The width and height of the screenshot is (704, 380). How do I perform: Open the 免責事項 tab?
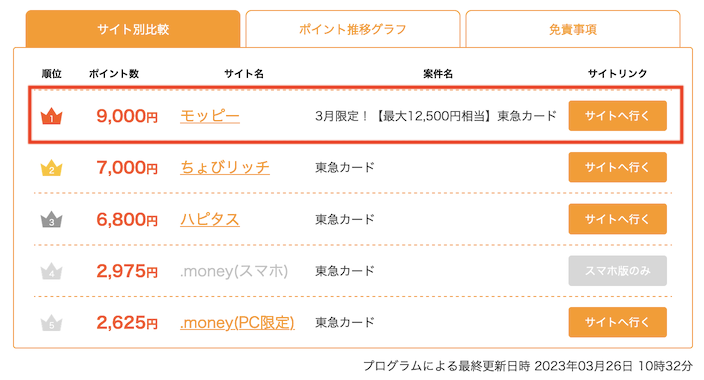tap(573, 29)
